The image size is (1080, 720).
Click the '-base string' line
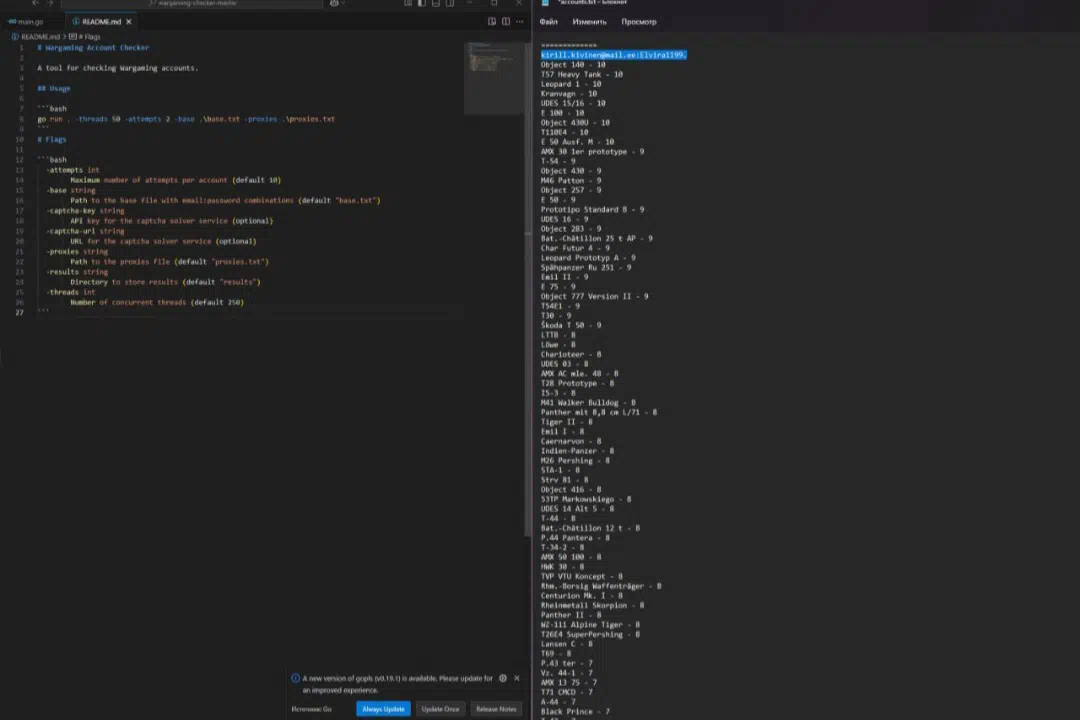[x=71, y=190]
